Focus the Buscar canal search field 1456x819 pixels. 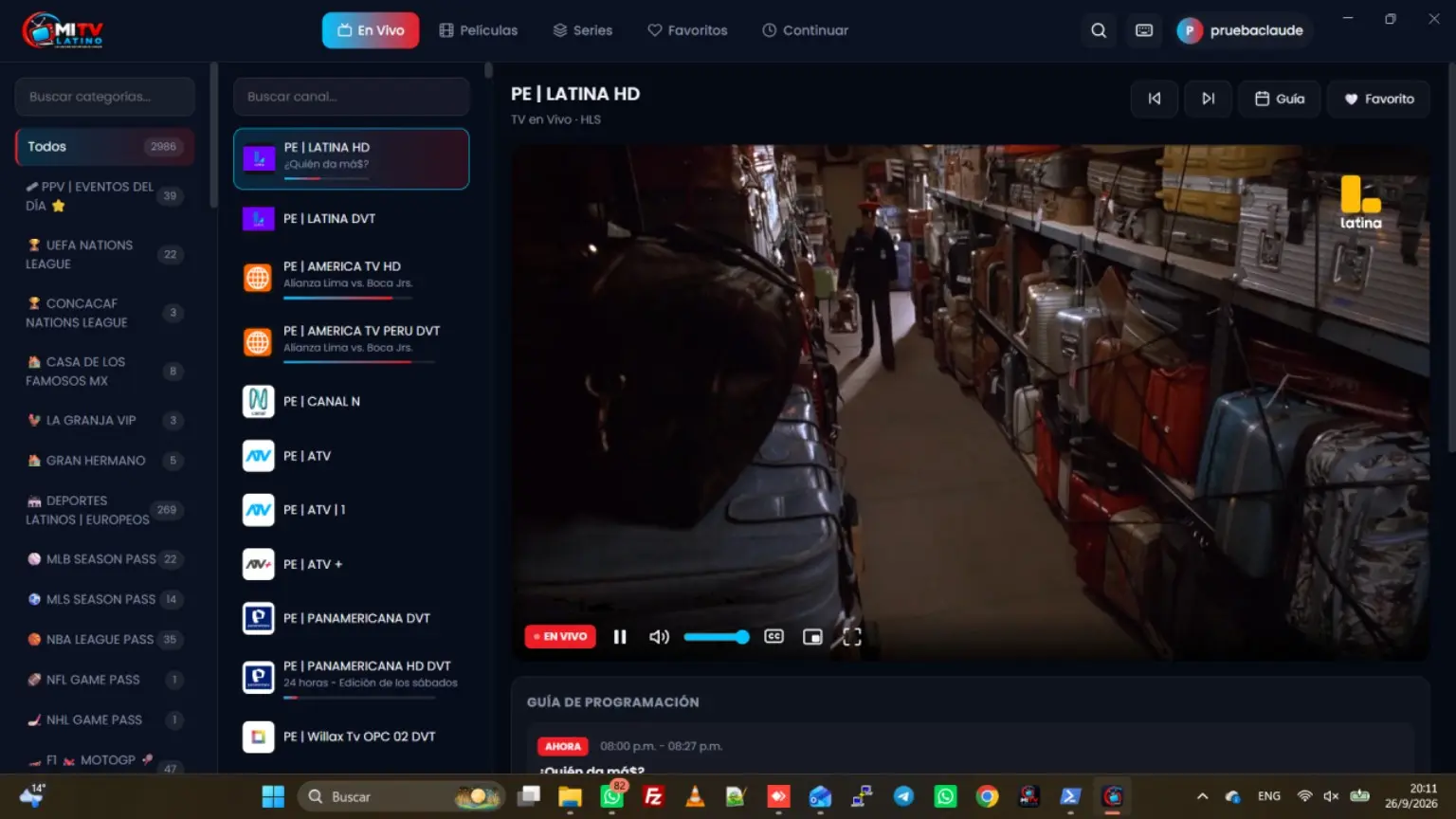[352, 97]
